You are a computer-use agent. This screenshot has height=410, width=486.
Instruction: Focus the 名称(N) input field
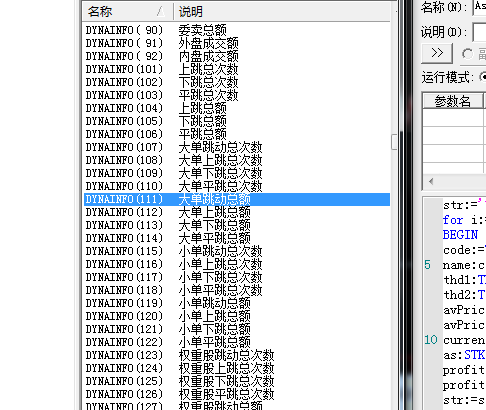[479, 7]
